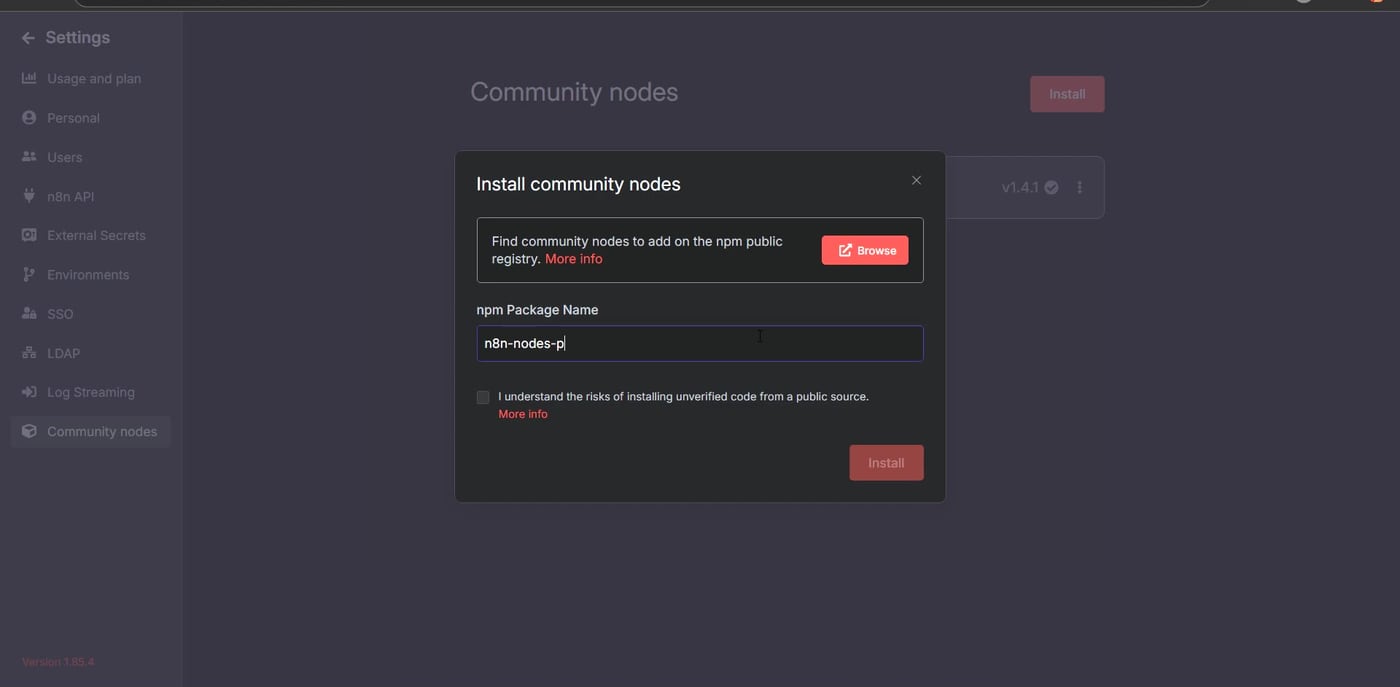Click the Personal user circle icon
1400x687 pixels.
(x=29, y=118)
